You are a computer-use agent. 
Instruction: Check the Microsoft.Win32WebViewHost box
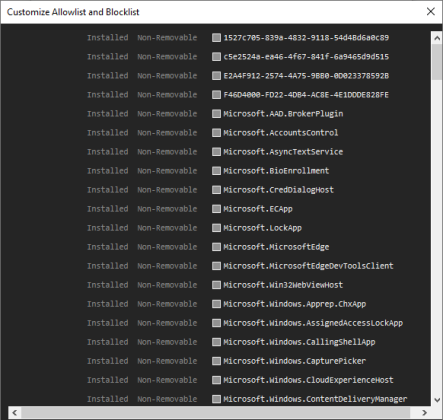point(216,285)
